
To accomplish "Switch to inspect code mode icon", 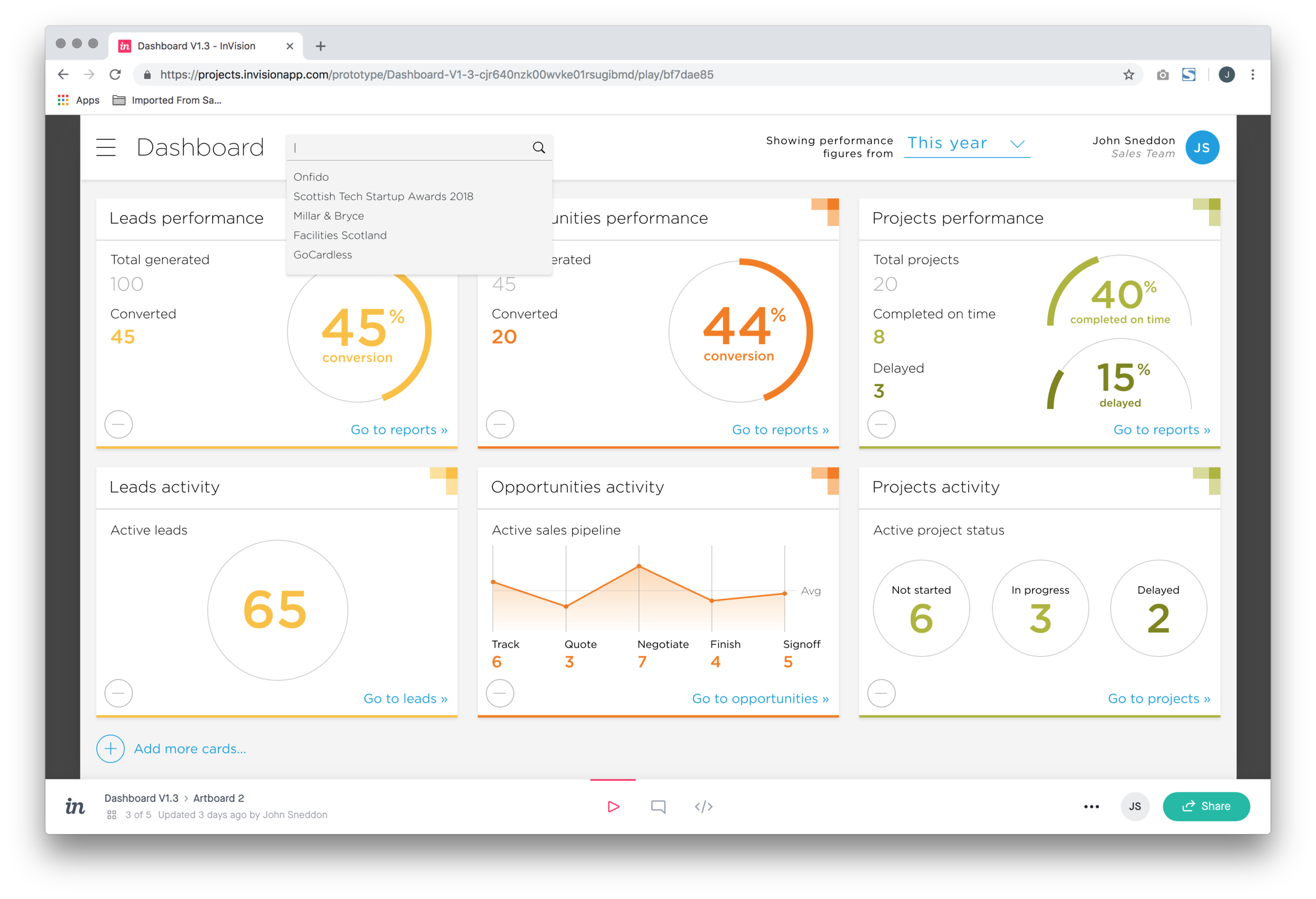I will coord(703,806).
